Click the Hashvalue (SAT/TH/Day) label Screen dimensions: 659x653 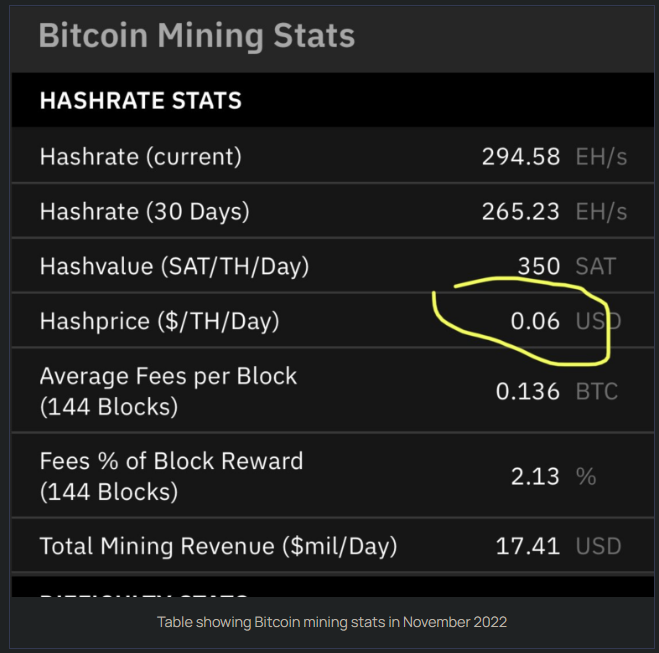pyautogui.click(x=174, y=266)
